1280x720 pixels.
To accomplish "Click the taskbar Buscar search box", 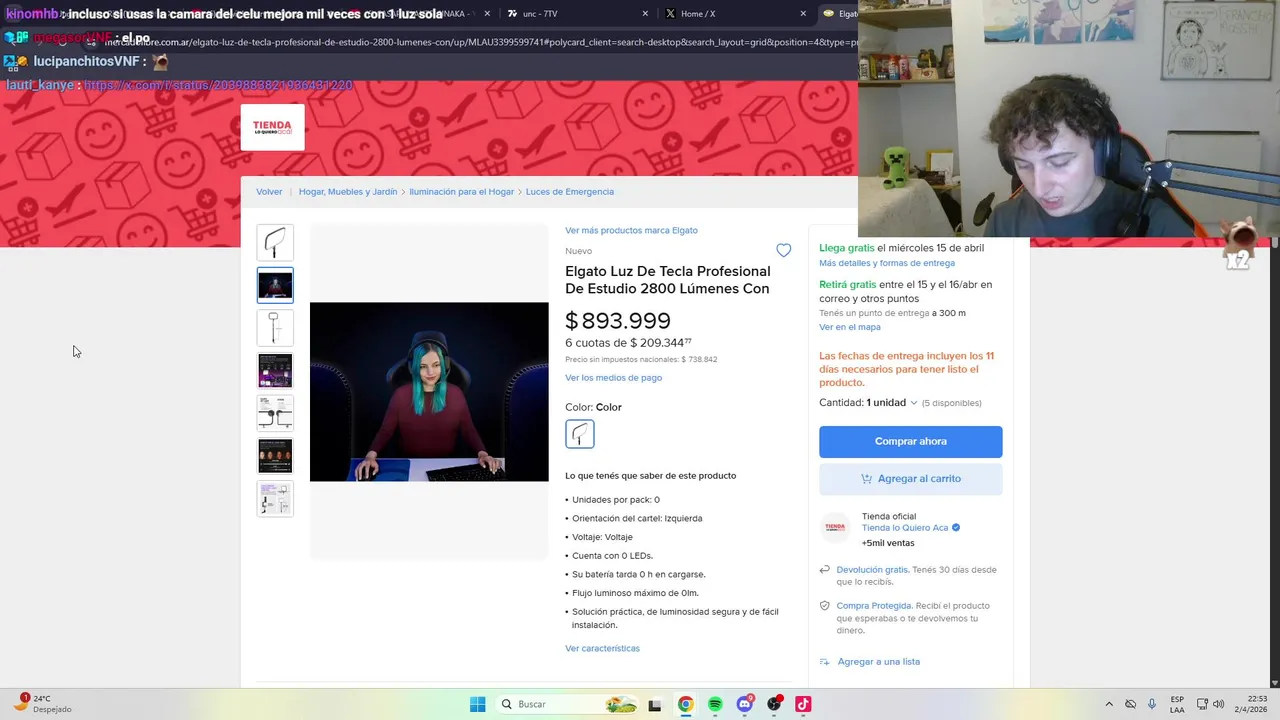I will [567, 704].
